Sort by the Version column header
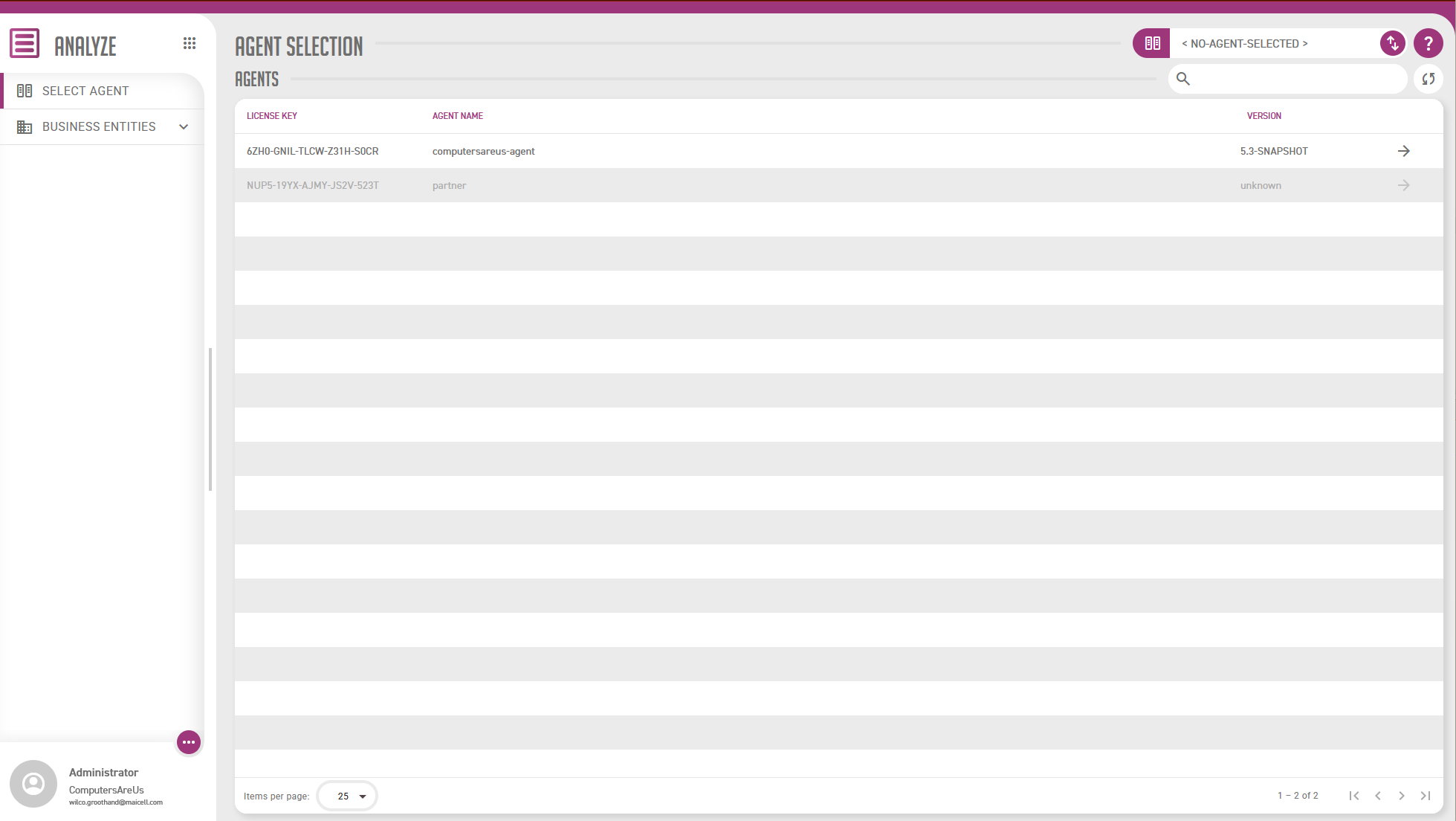Viewport: 1456px width, 821px height. (x=1264, y=116)
